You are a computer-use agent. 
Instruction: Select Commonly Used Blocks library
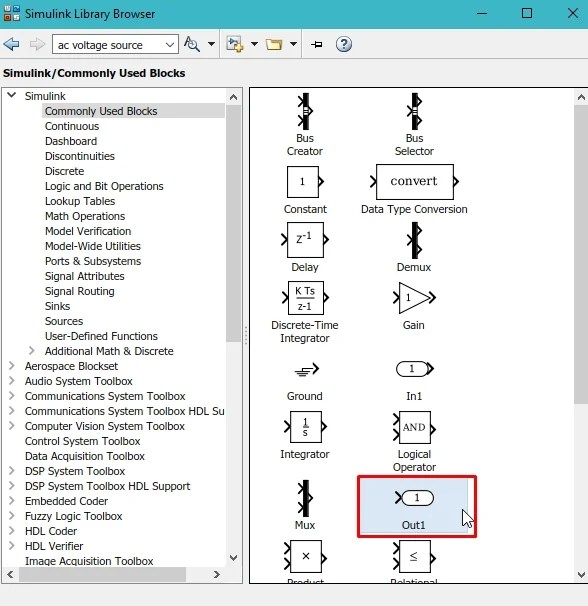tap(101, 111)
